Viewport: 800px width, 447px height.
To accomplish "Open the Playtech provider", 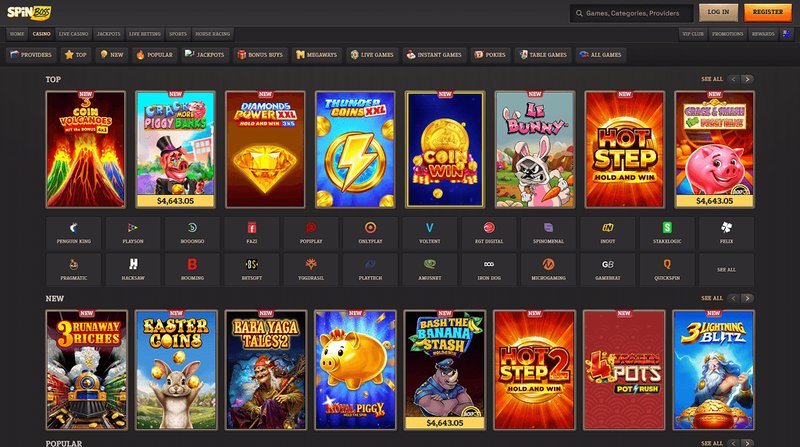I will click(370, 269).
